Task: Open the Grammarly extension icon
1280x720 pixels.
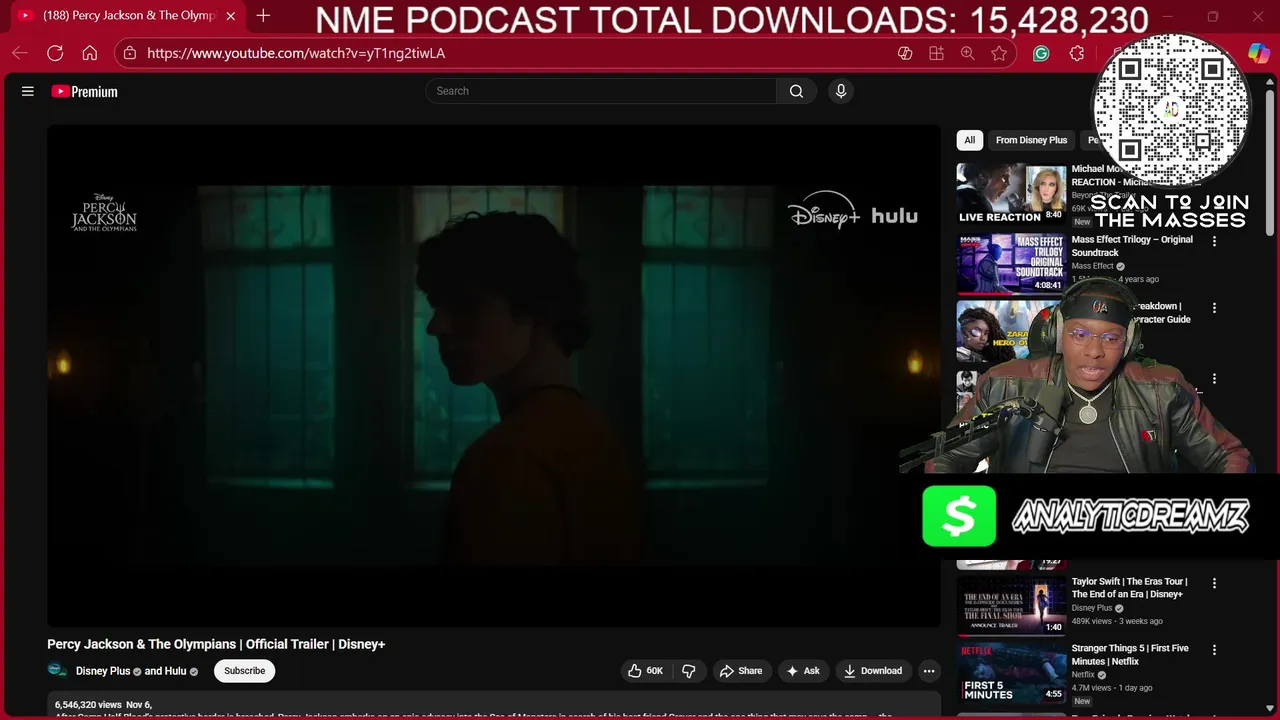Action: (1041, 53)
